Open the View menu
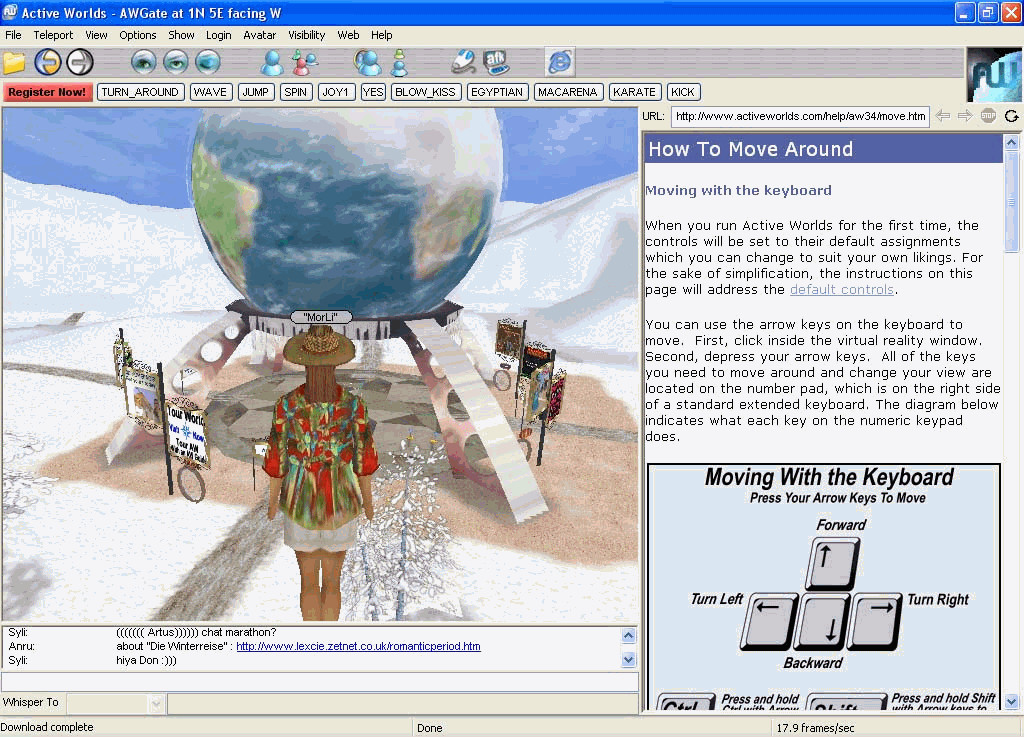1024x737 pixels. (x=96, y=35)
